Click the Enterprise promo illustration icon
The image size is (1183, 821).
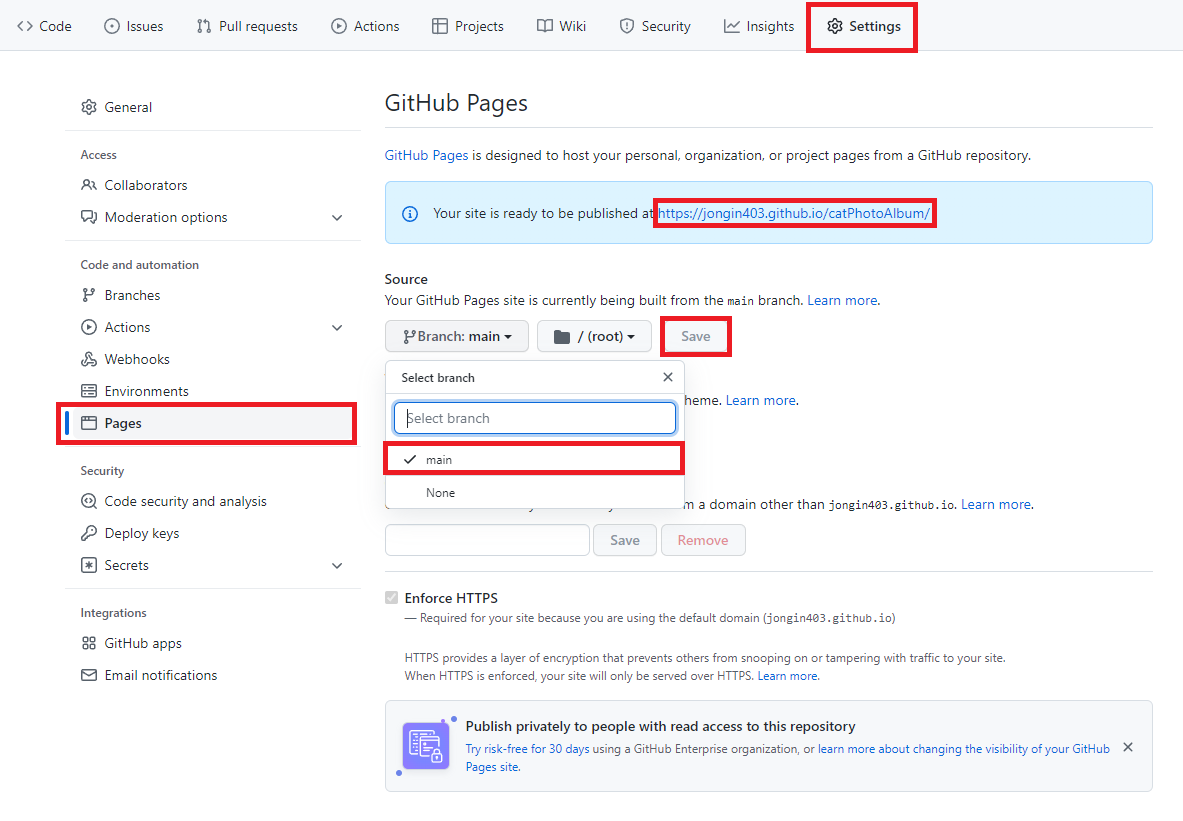click(426, 746)
